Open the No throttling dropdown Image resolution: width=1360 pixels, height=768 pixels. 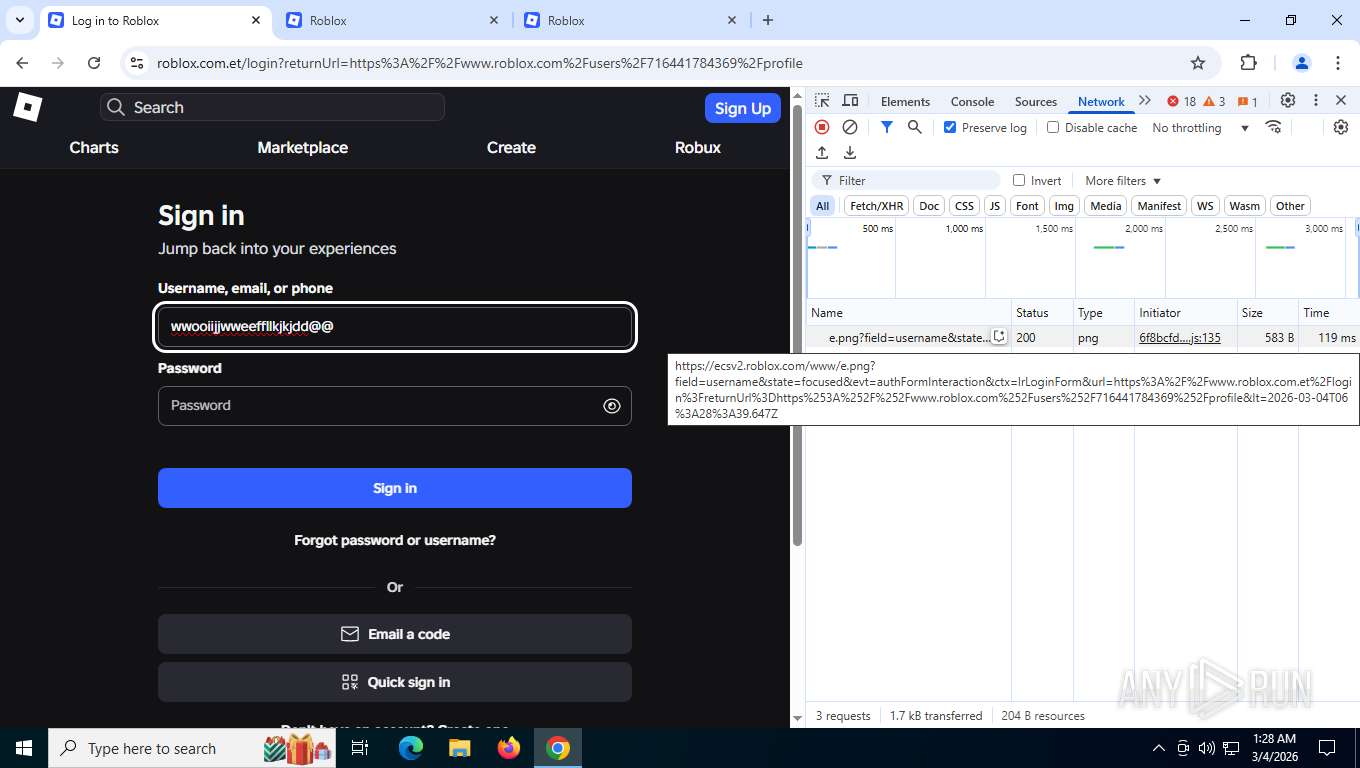tap(1200, 128)
